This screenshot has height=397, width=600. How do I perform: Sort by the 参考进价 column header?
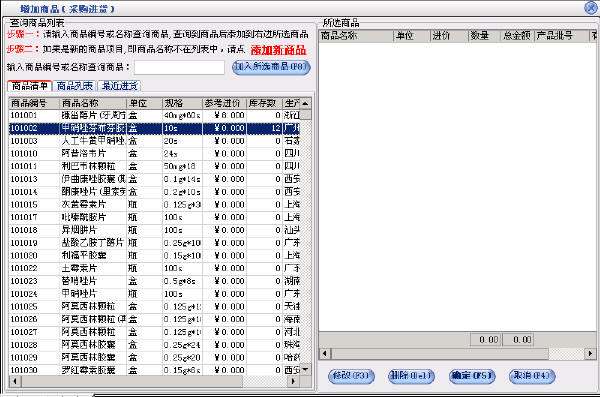click(224, 103)
